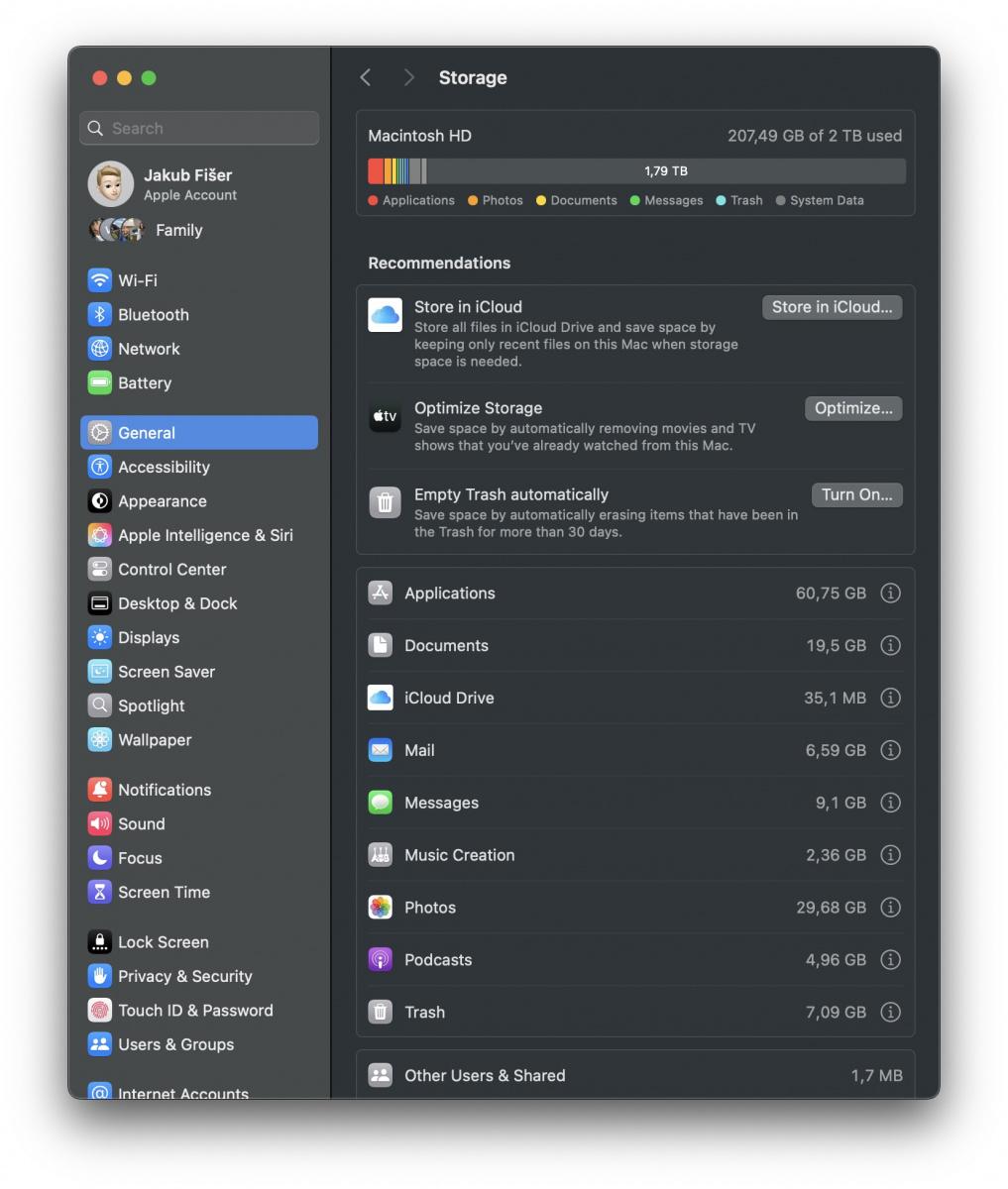Click "207,49 GB of 2 TB used" text
Screen dimensions: 1008x1189
(x=815, y=136)
